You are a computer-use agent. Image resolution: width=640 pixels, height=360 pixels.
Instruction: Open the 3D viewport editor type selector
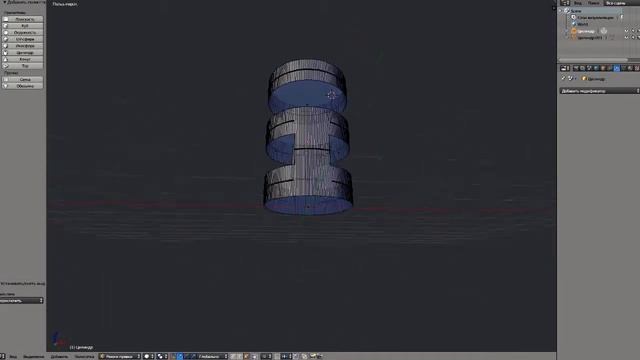[3, 356]
